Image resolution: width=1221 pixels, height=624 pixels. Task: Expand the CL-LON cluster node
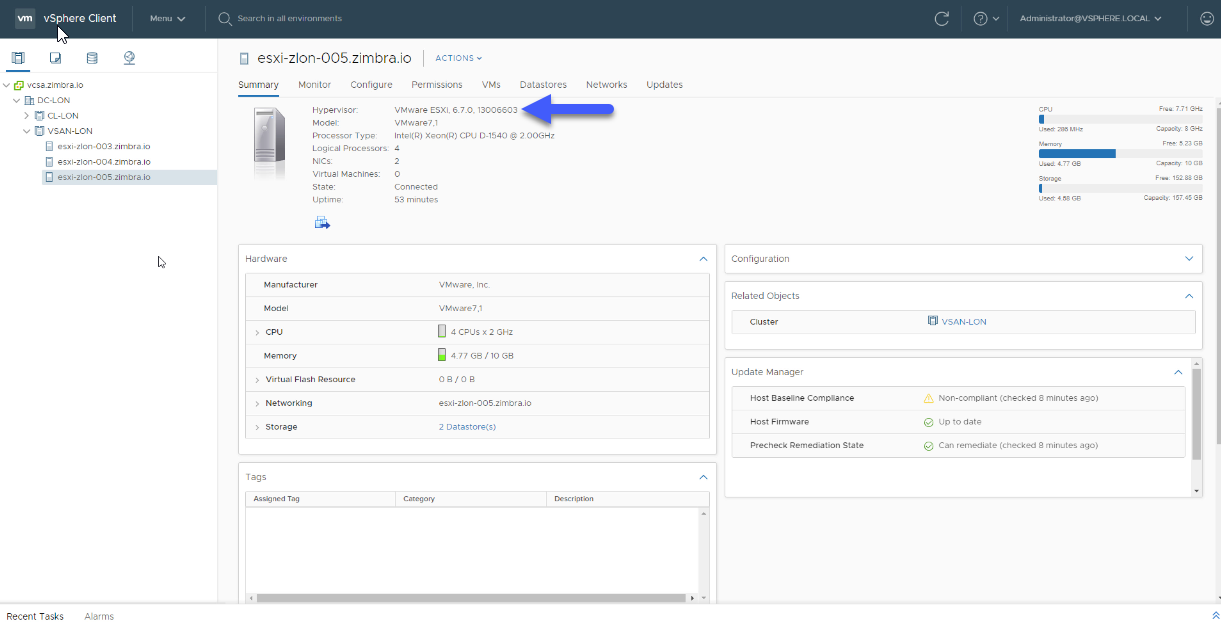pyautogui.click(x=27, y=116)
